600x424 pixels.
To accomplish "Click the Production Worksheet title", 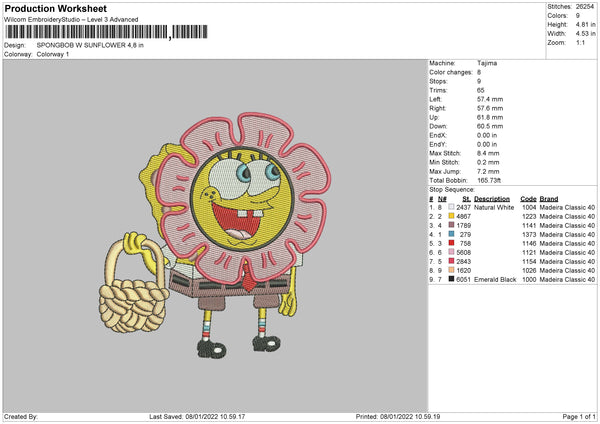I will point(55,8).
